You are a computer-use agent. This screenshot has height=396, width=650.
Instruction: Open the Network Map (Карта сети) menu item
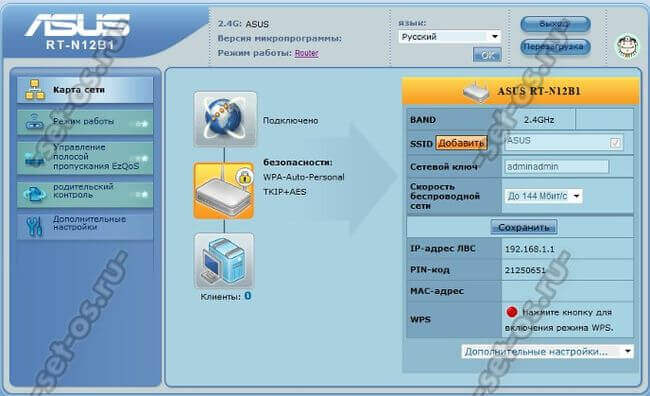tap(85, 90)
